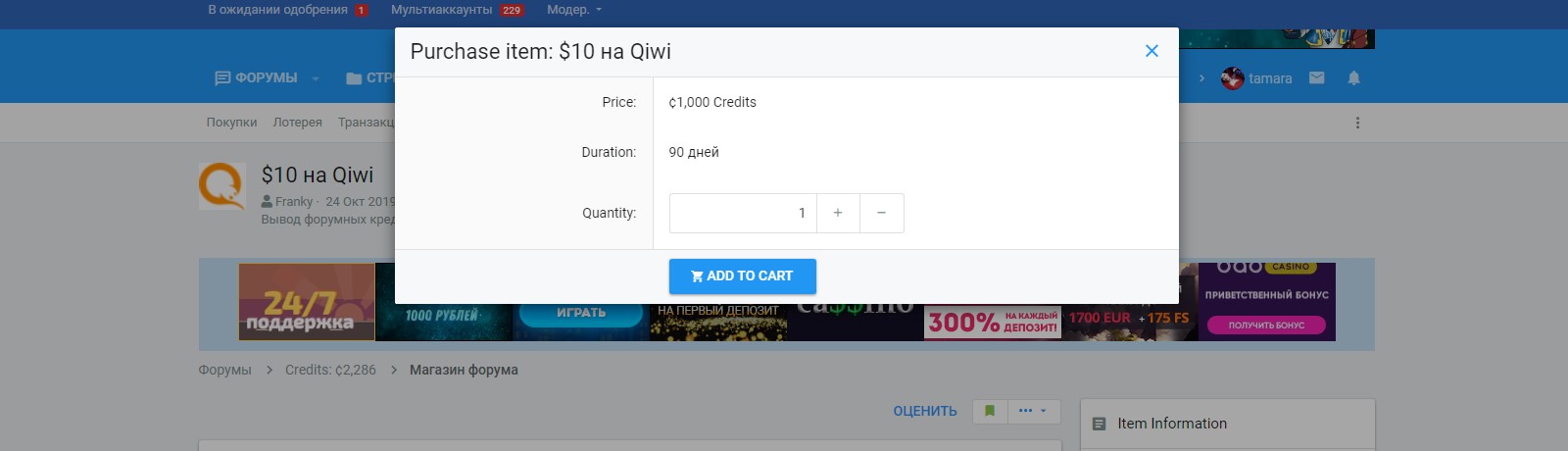Screen dimensions: 1568x451
Task: Open the three-dot vertical menu
Action: tap(1357, 123)
